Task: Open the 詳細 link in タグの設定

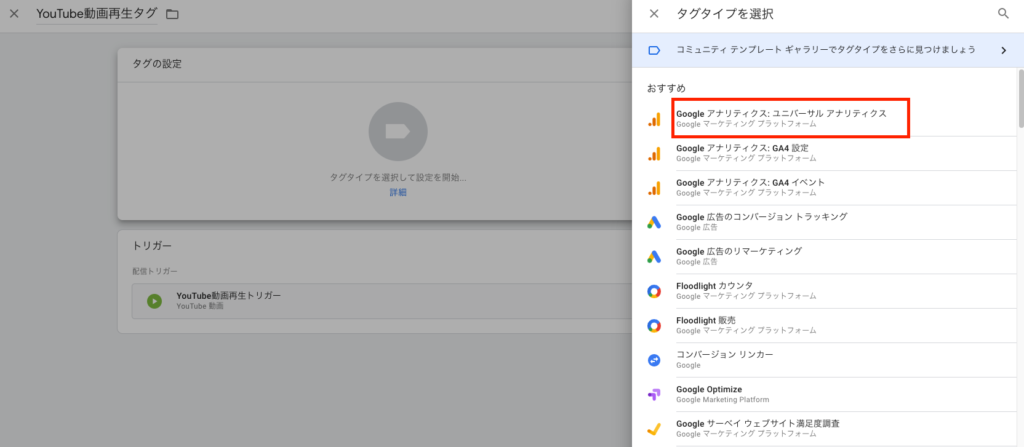Action: tap(398, 192)
